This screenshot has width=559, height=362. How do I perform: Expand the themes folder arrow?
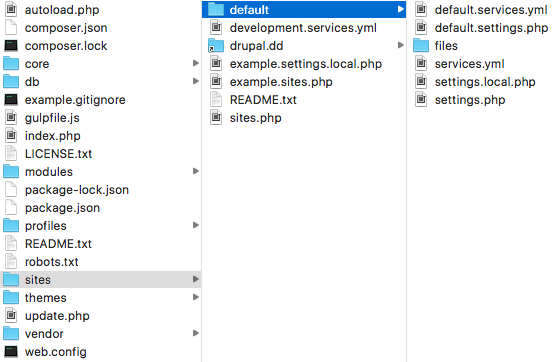coord(196,297)
